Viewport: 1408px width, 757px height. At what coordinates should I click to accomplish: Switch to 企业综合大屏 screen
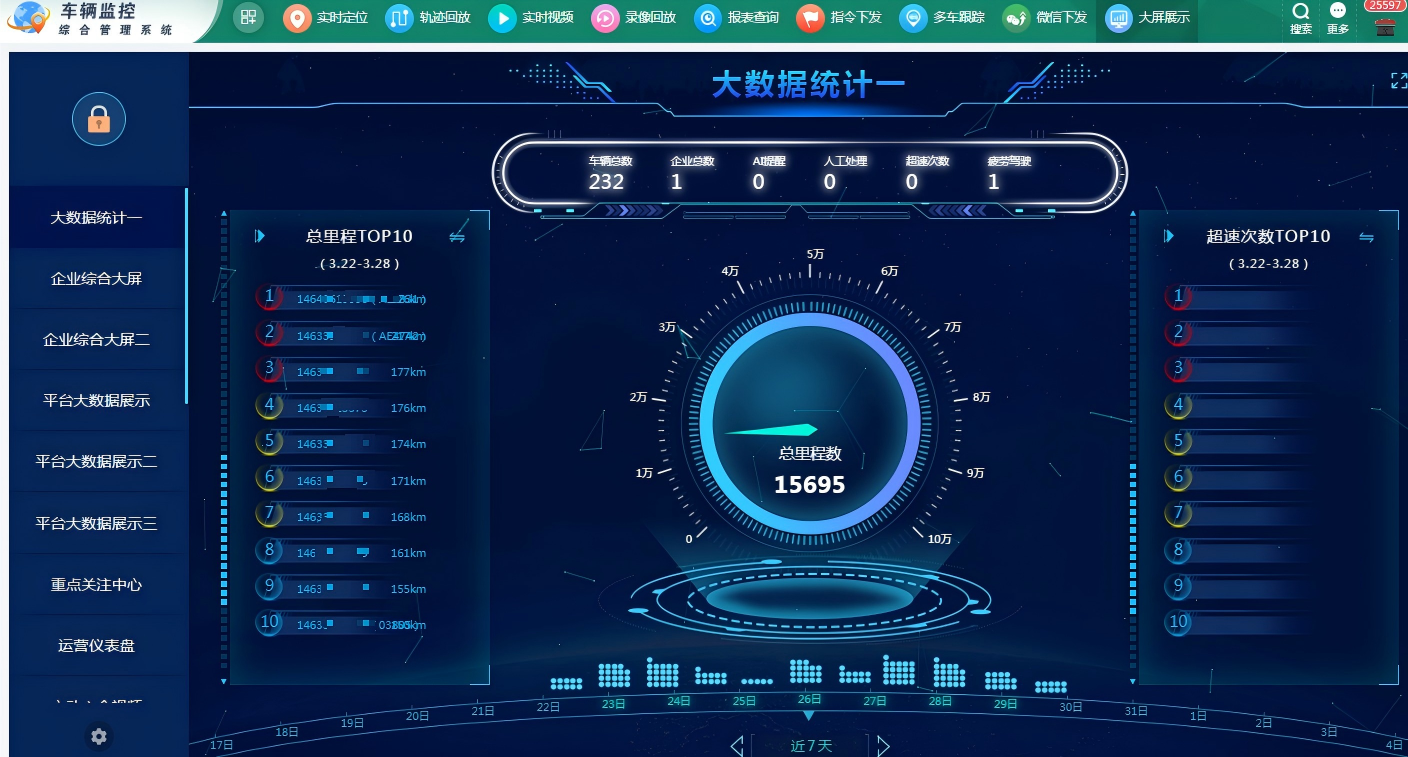pyautogui.click(x=97, y=278)
